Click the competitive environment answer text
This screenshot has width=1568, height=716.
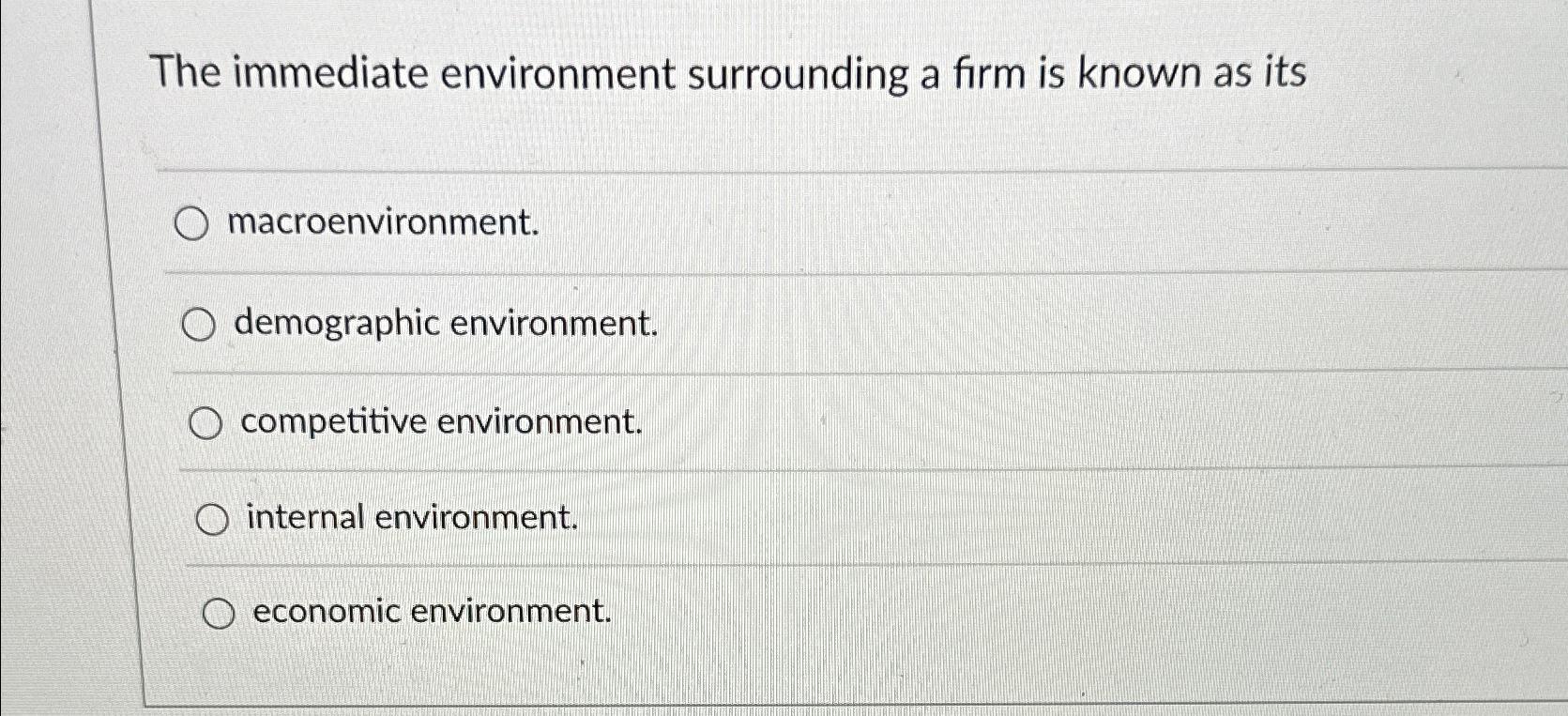439,423
